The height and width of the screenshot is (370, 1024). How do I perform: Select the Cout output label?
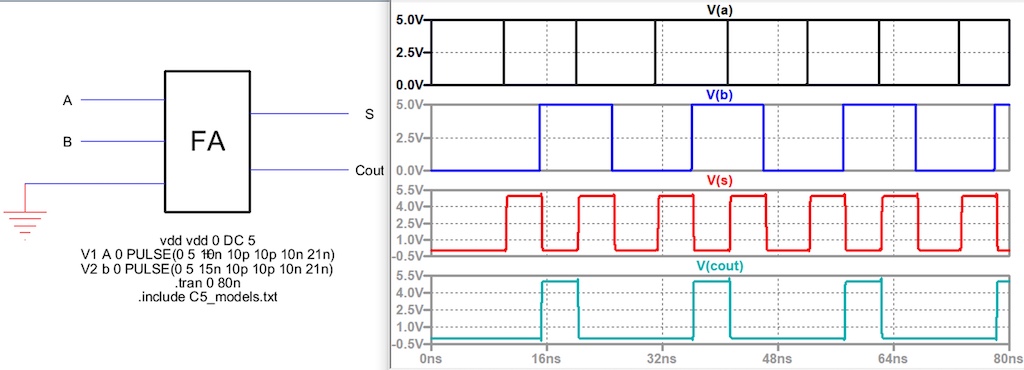[x=370, y=171]
